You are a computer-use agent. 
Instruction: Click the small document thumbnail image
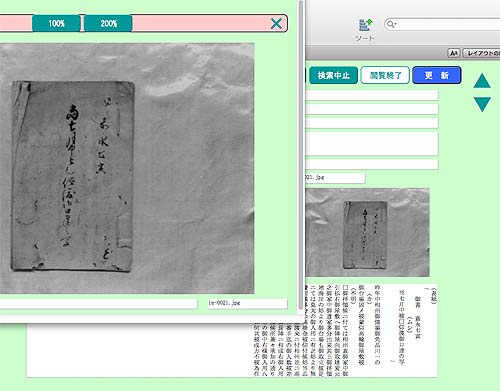(x=367, y=232)
